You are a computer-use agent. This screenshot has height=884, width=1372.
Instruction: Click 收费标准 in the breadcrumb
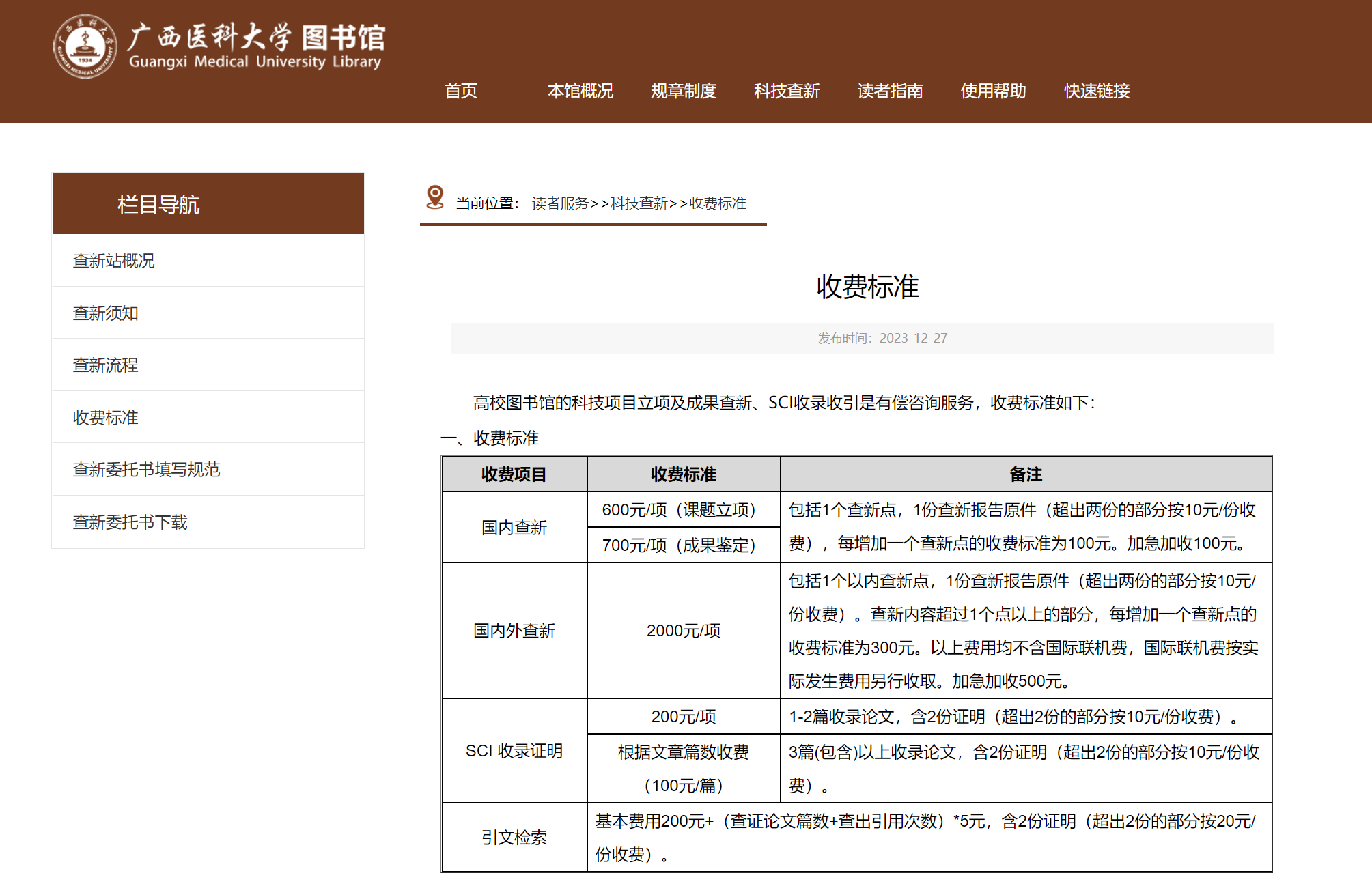click(x=718, y=203)
